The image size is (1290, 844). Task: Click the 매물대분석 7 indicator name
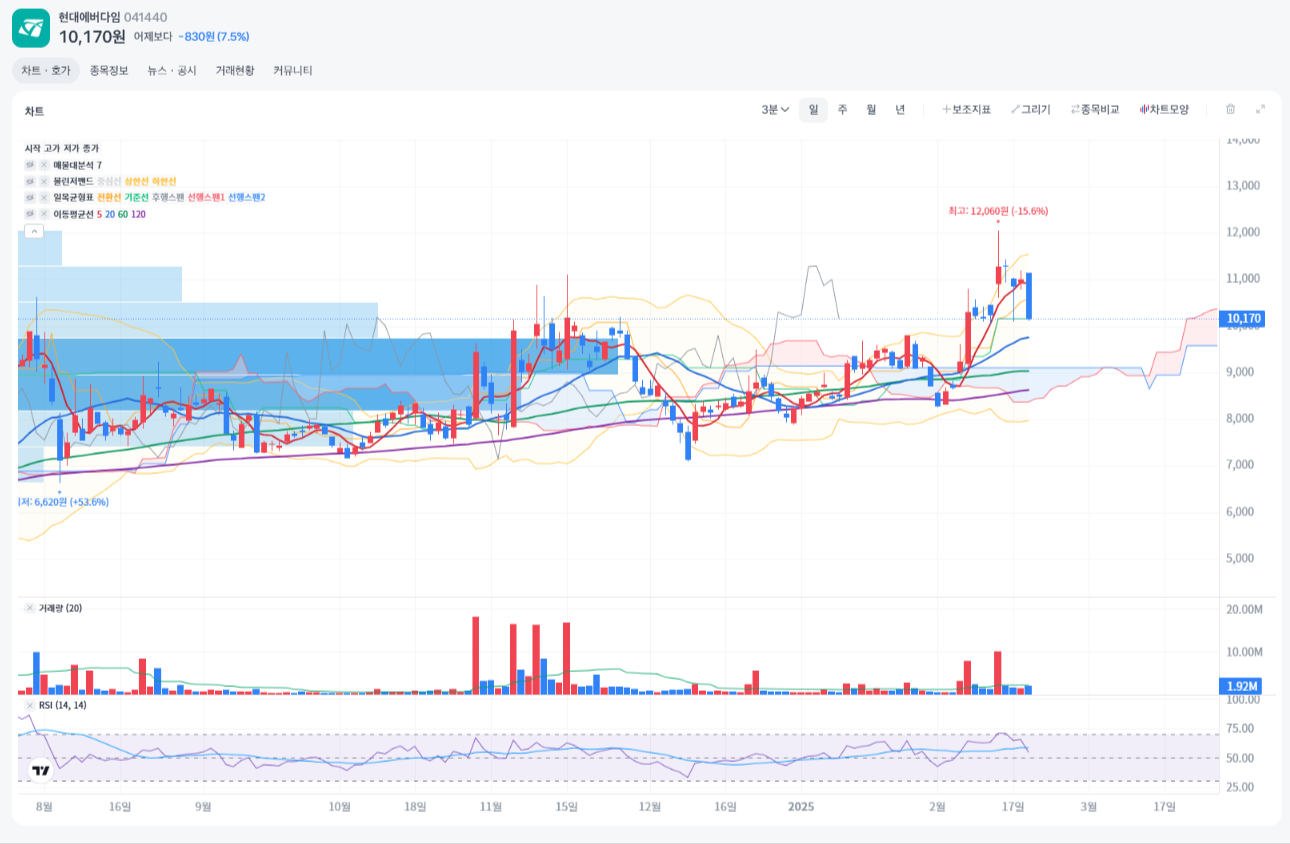click(77, 165)
